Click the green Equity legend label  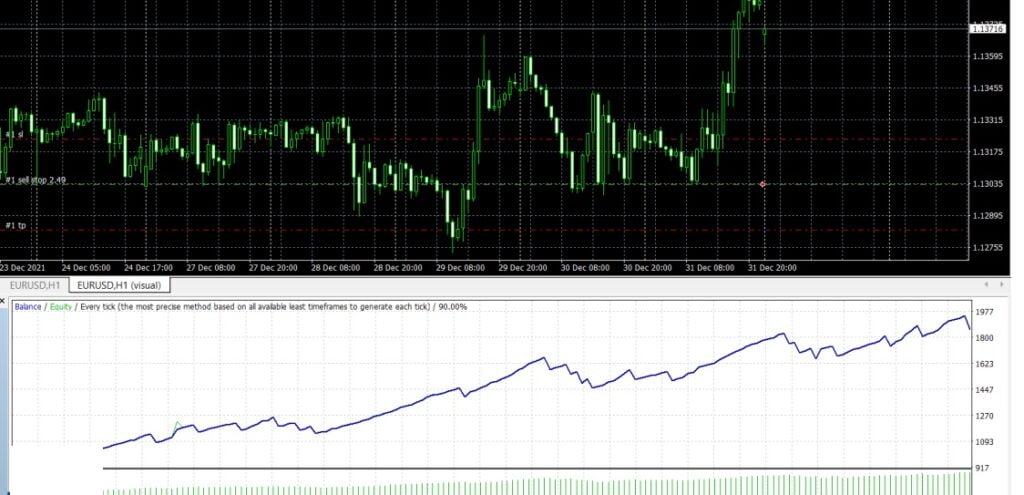coord(61,306)
